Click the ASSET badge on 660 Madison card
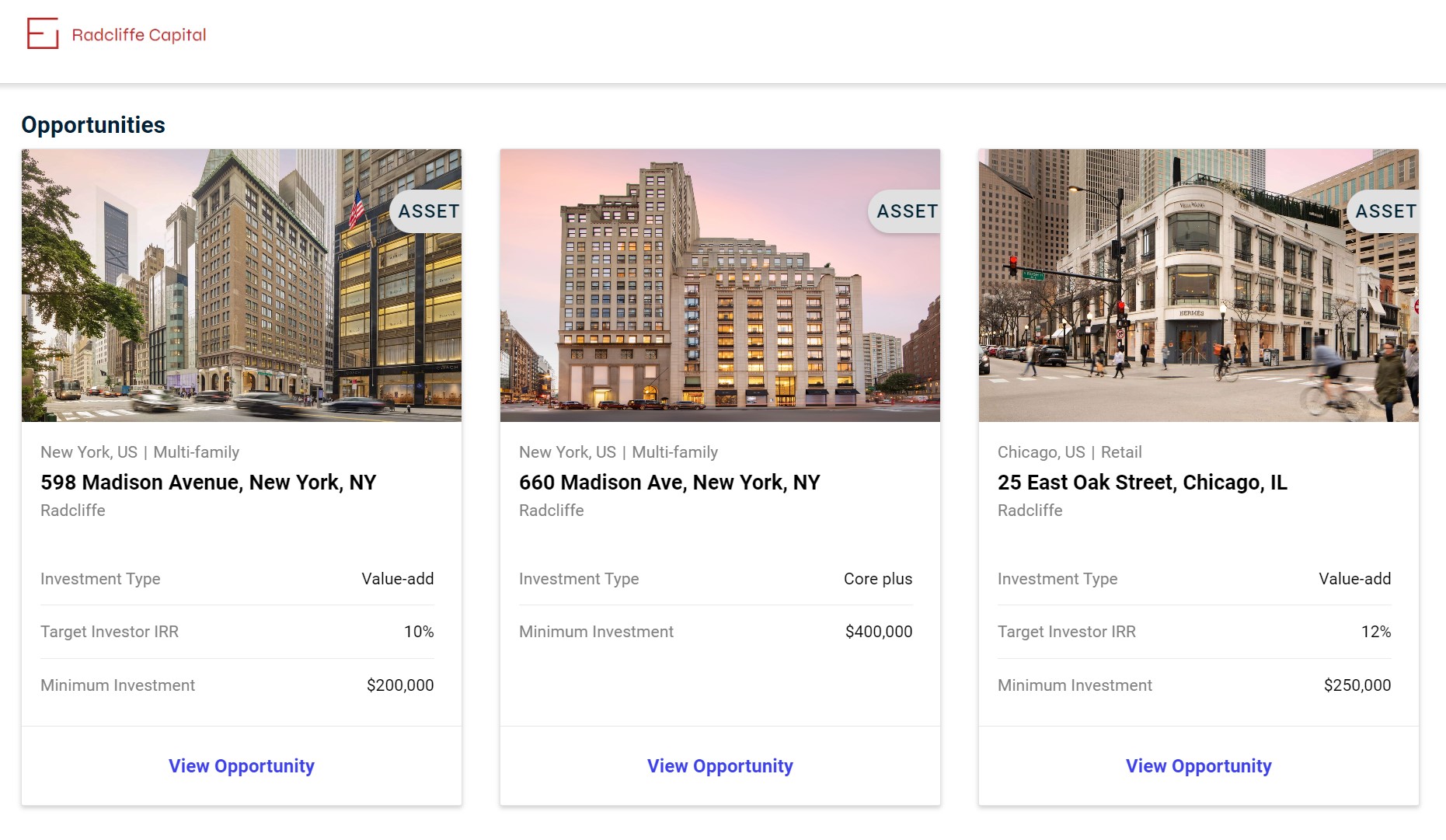Screen dimensions: 1446x840 (x=907, y=211)
